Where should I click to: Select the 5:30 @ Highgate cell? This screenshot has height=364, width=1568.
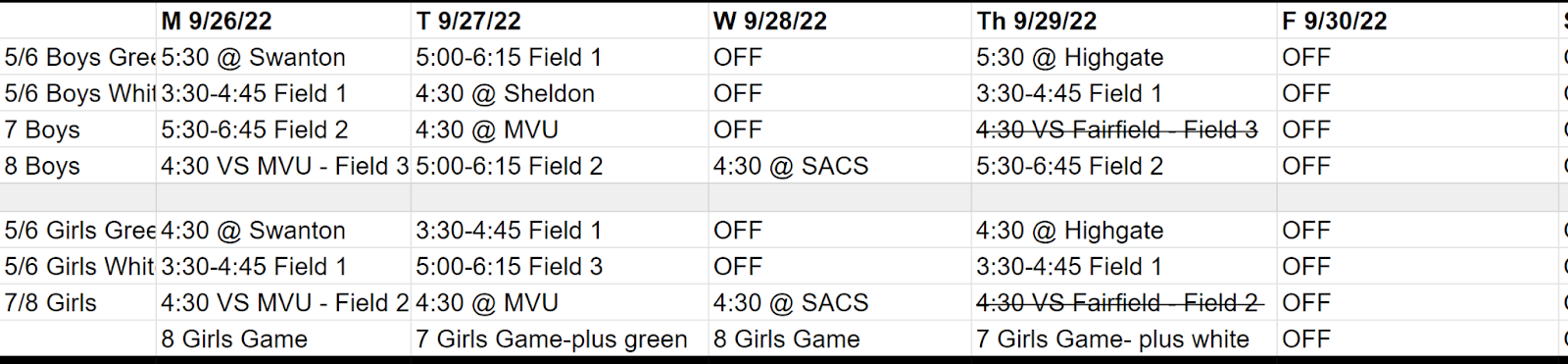coord(1124,57)
